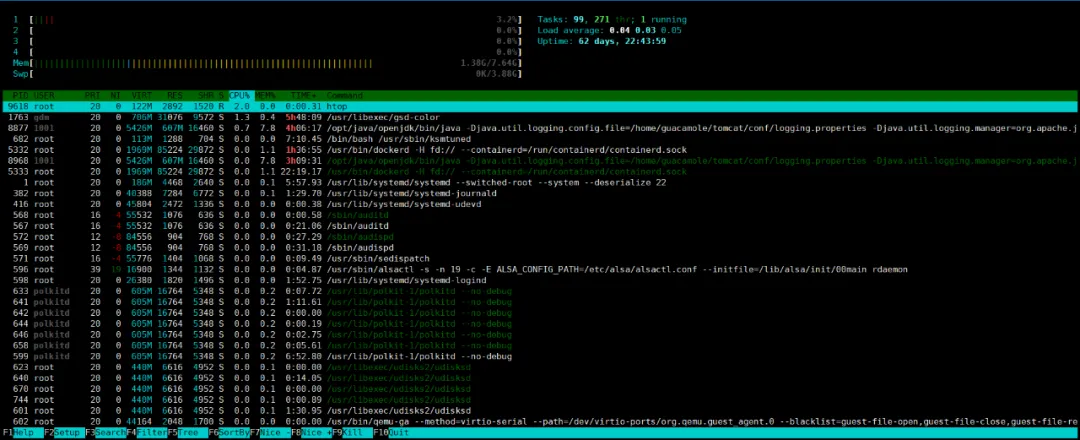The image size is (1080, 440).
Task: Click F10 Quit in the bottom bar
Action: point(392,432)
